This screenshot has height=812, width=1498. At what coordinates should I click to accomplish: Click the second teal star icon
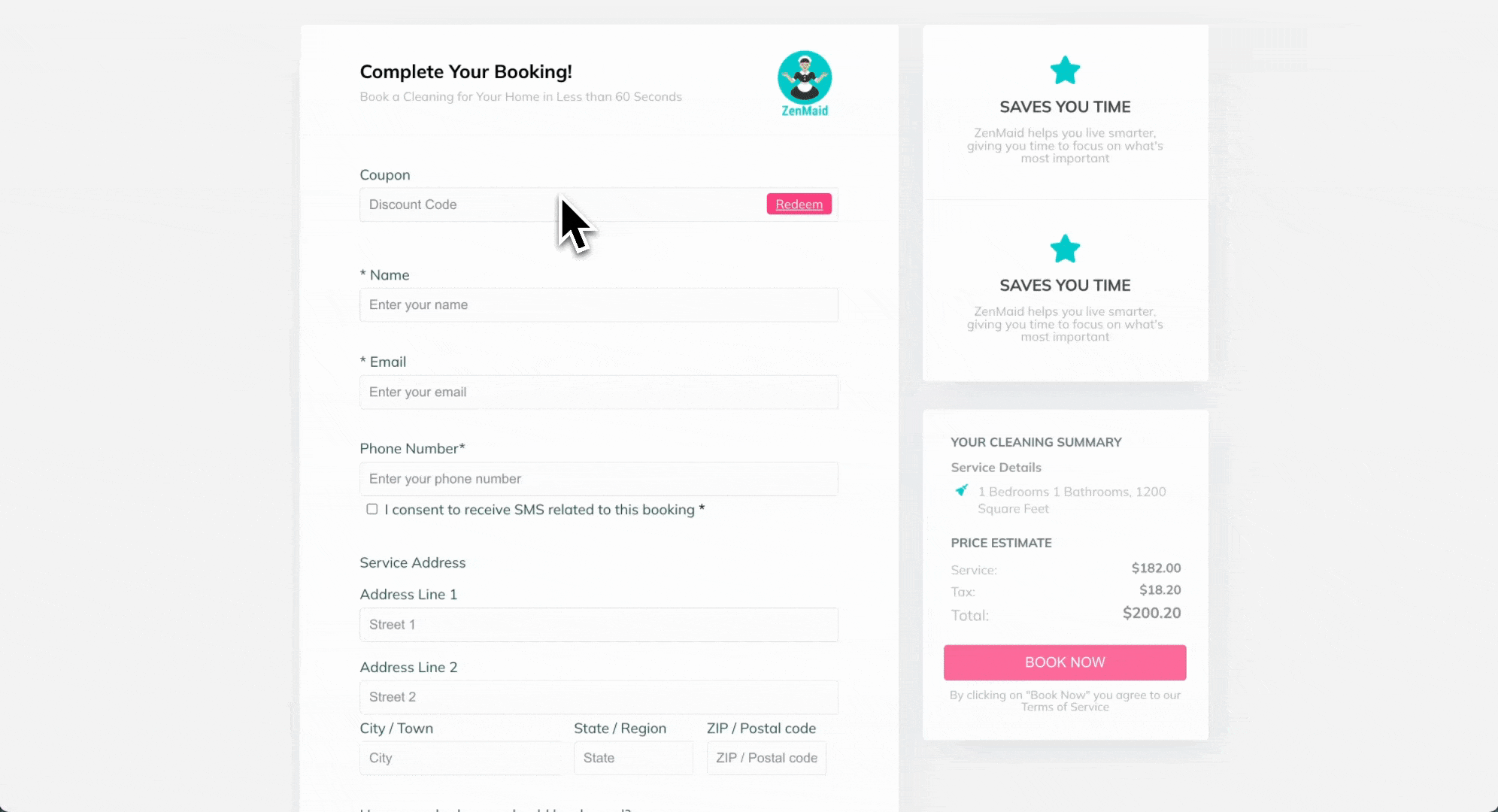coord(1065,249)
